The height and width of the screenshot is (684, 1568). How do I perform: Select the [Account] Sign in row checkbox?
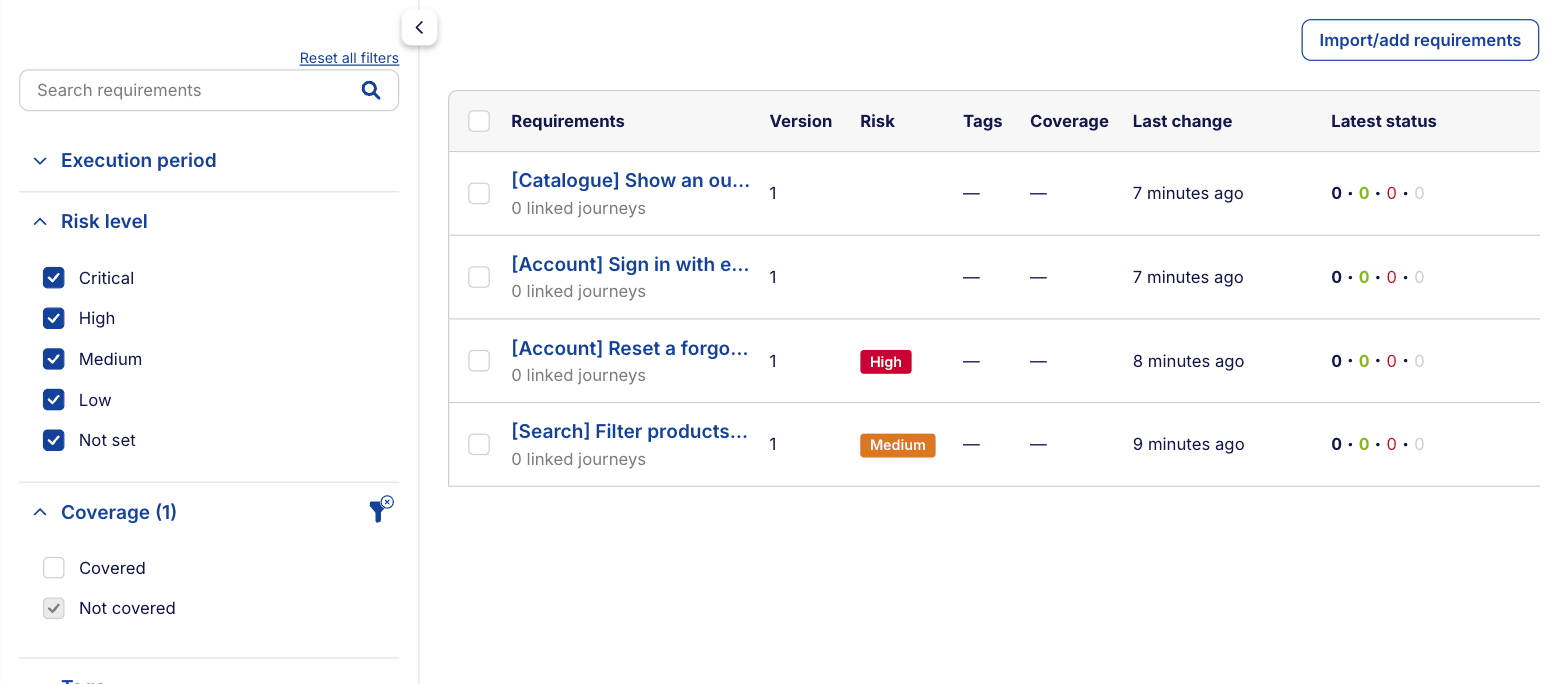pos(479,277)
